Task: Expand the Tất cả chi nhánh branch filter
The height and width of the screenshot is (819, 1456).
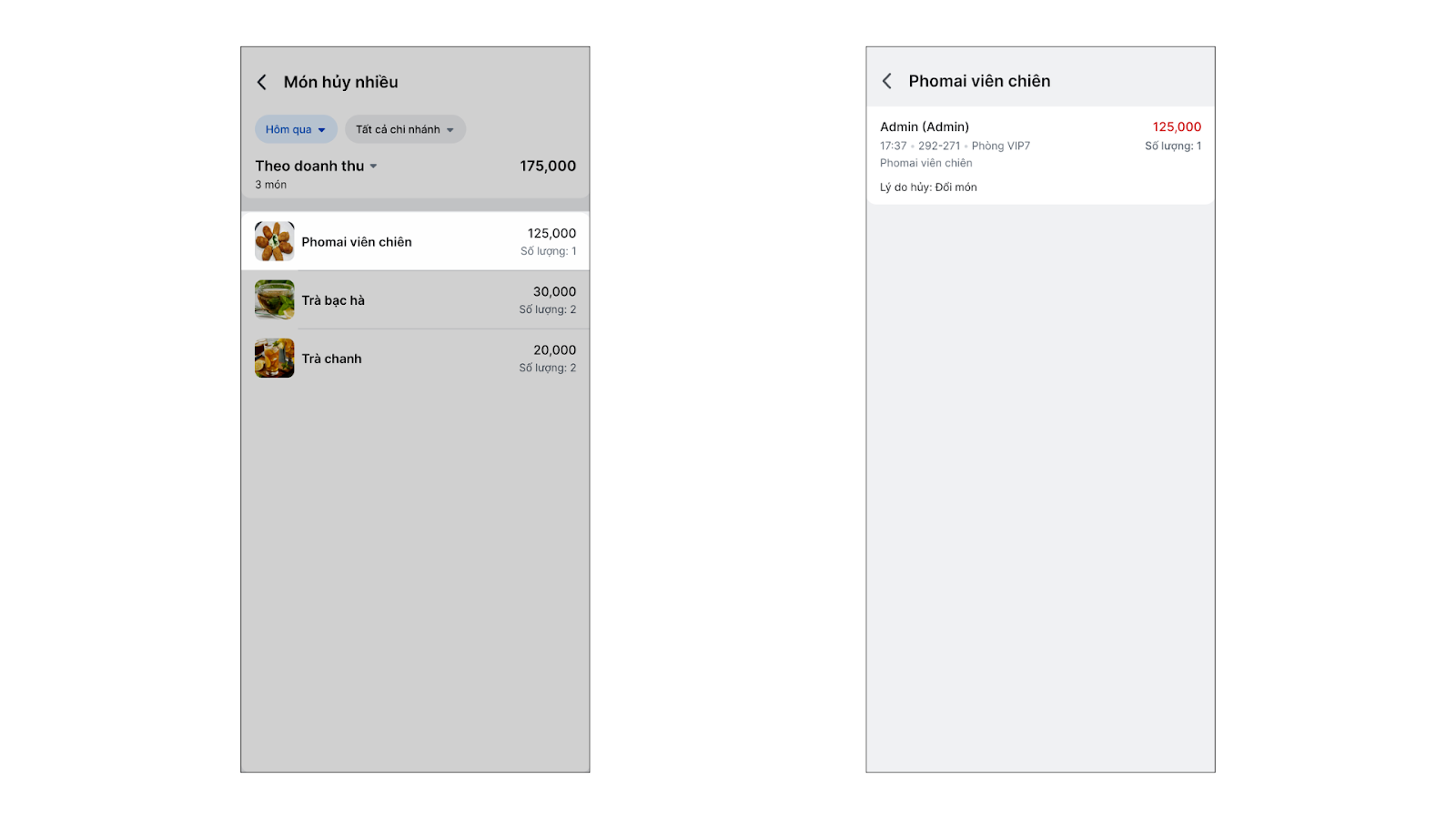Action: [405, 129]
